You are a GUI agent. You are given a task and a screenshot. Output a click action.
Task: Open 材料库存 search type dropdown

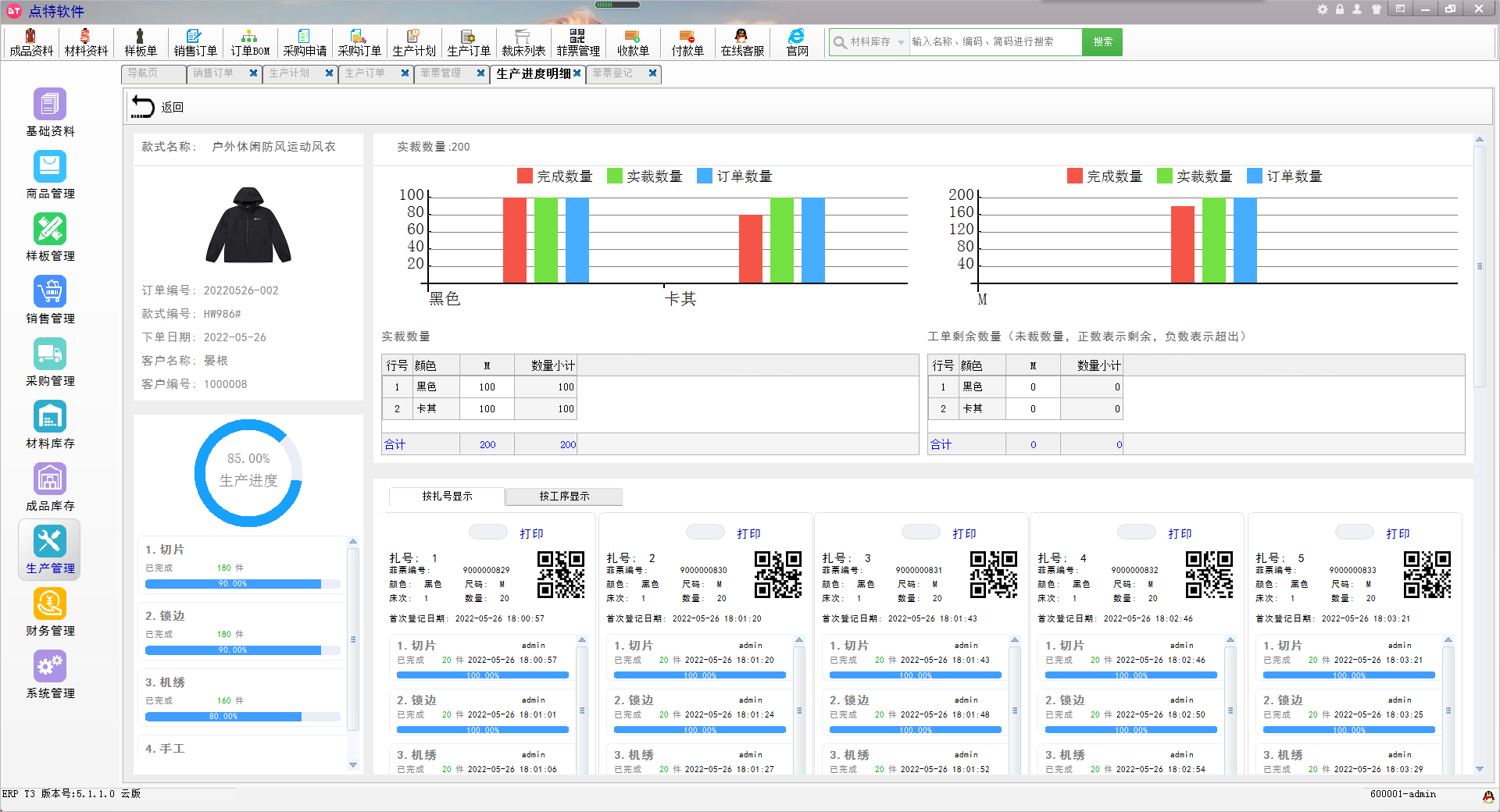point(901,42)
